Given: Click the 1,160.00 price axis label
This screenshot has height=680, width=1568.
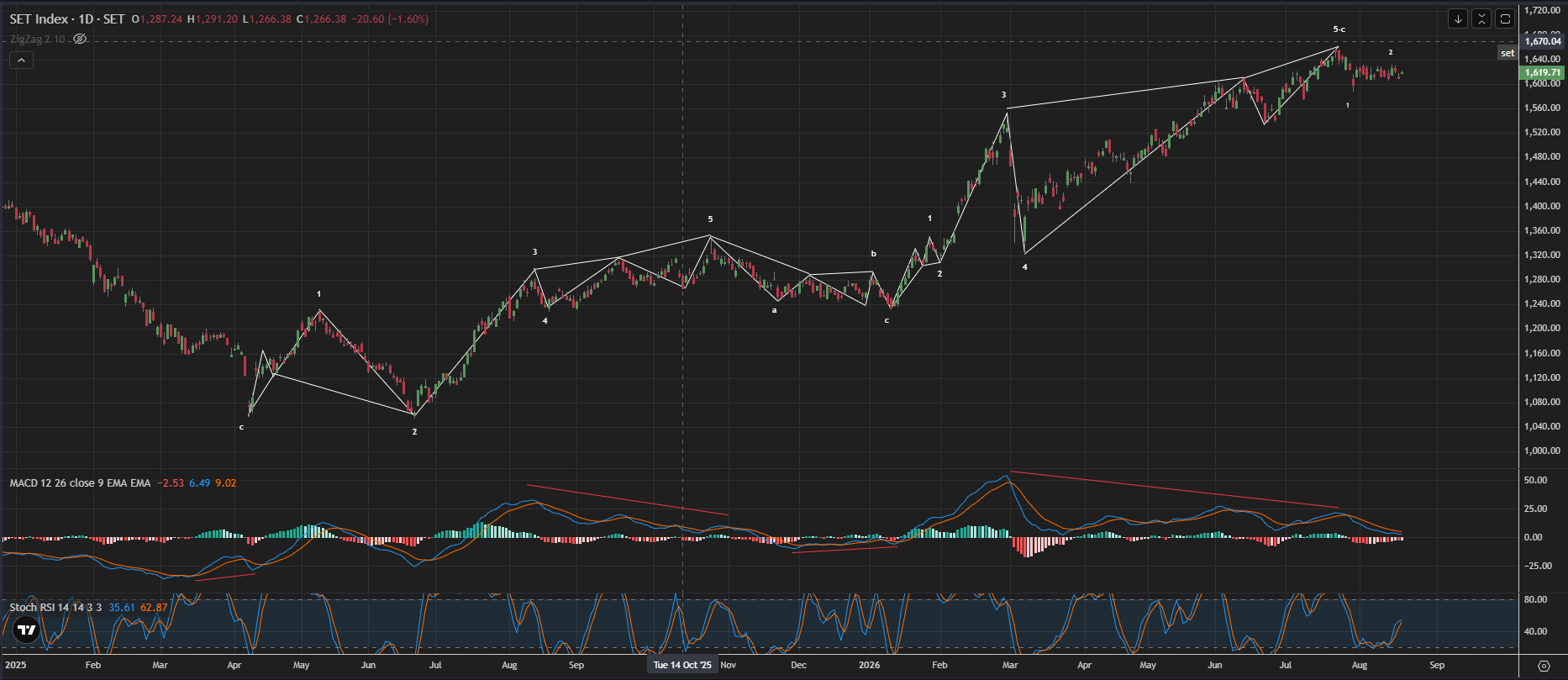Looking at the screenshot, I should click(1543, 353).
